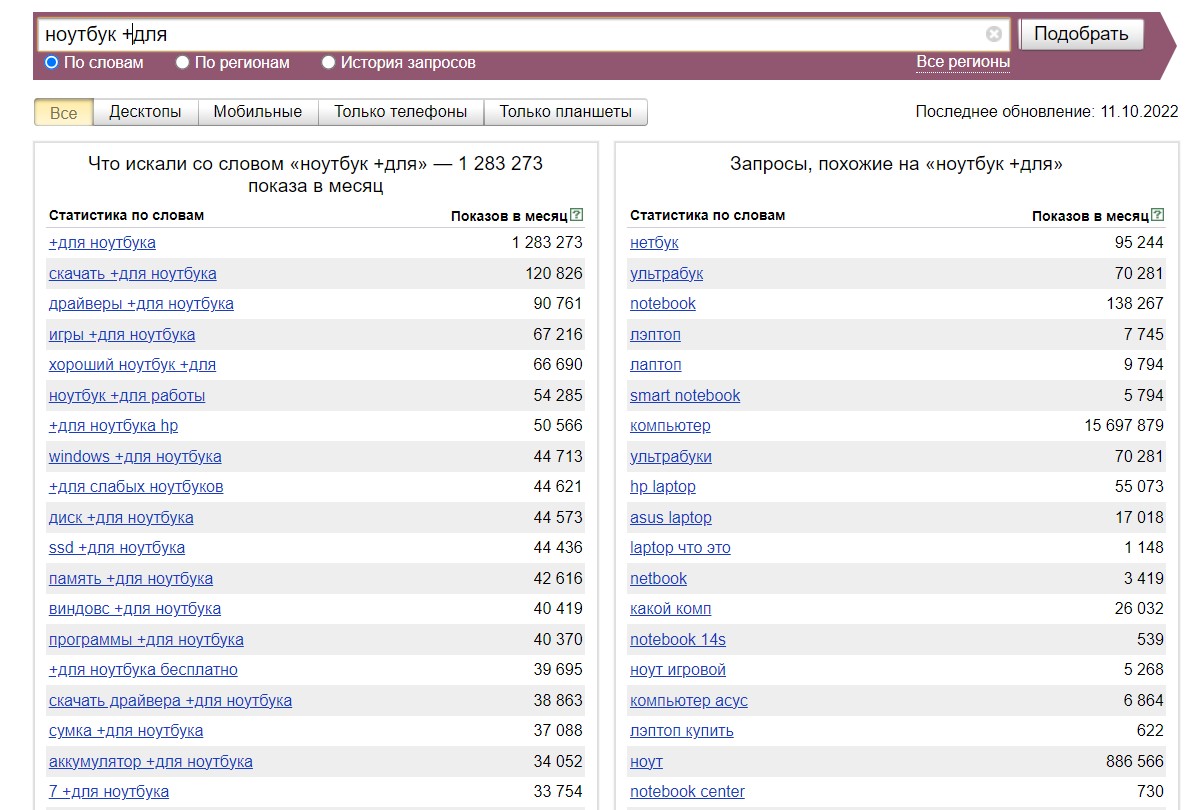Open the компьютер similar query link

pos(670,426)
